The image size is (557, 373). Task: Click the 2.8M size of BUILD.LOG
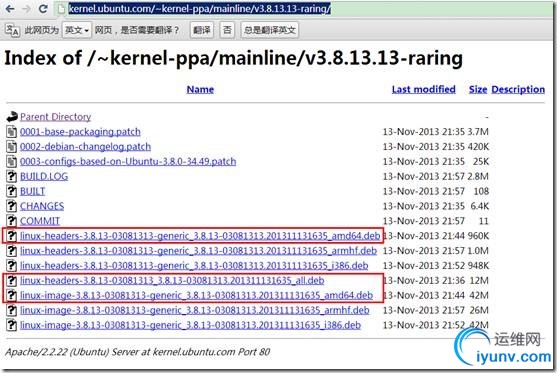[478, 176]
